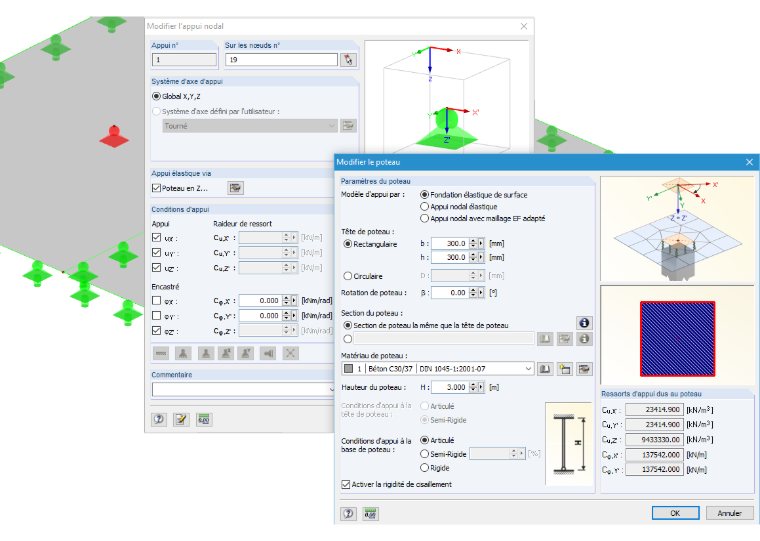760x541 pixels.
Task: Click the units/decimals icon in nodal support dialog
Action: (204, 419)
